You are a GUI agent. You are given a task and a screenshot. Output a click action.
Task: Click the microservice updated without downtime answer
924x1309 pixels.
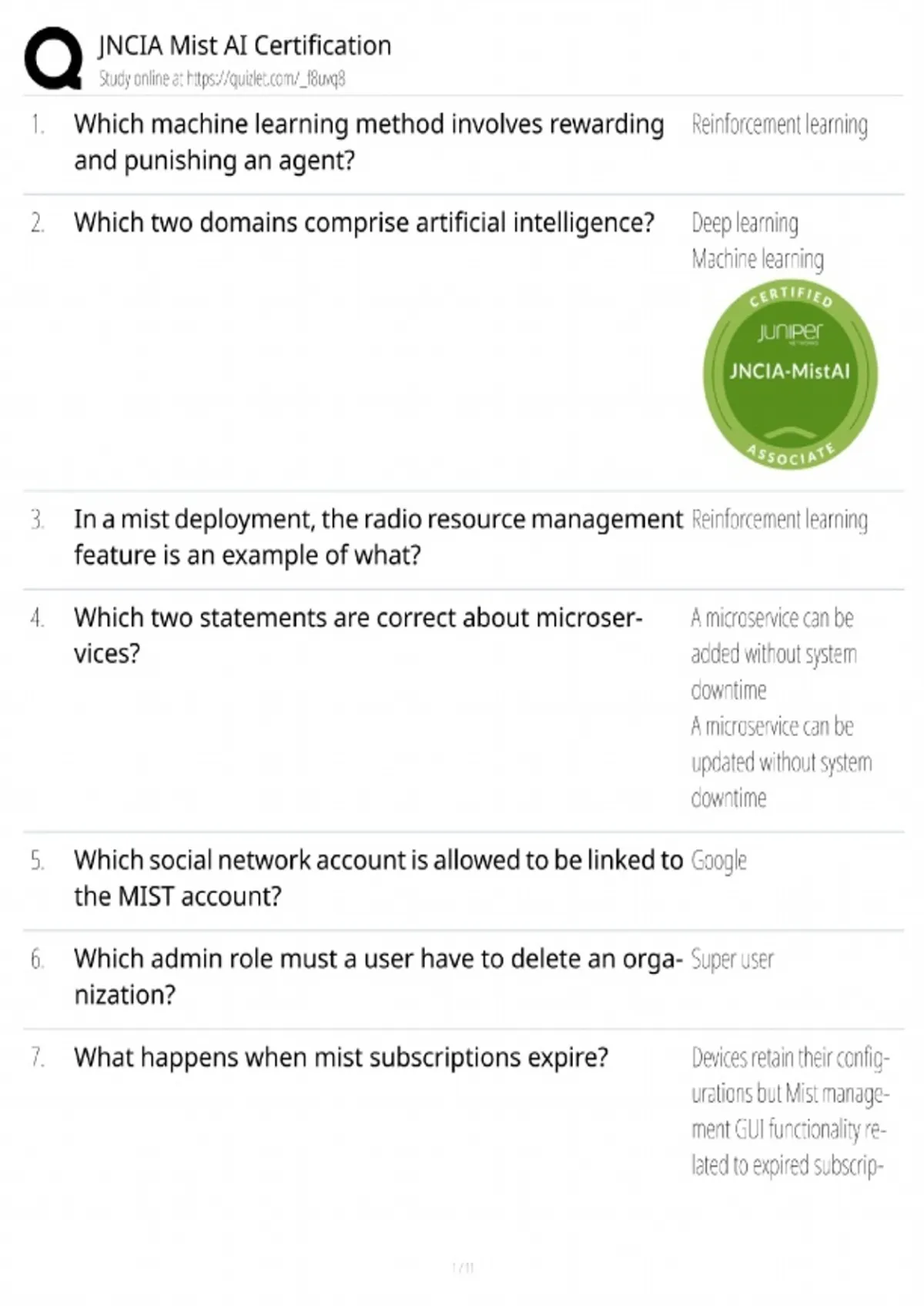pos(781,762)
